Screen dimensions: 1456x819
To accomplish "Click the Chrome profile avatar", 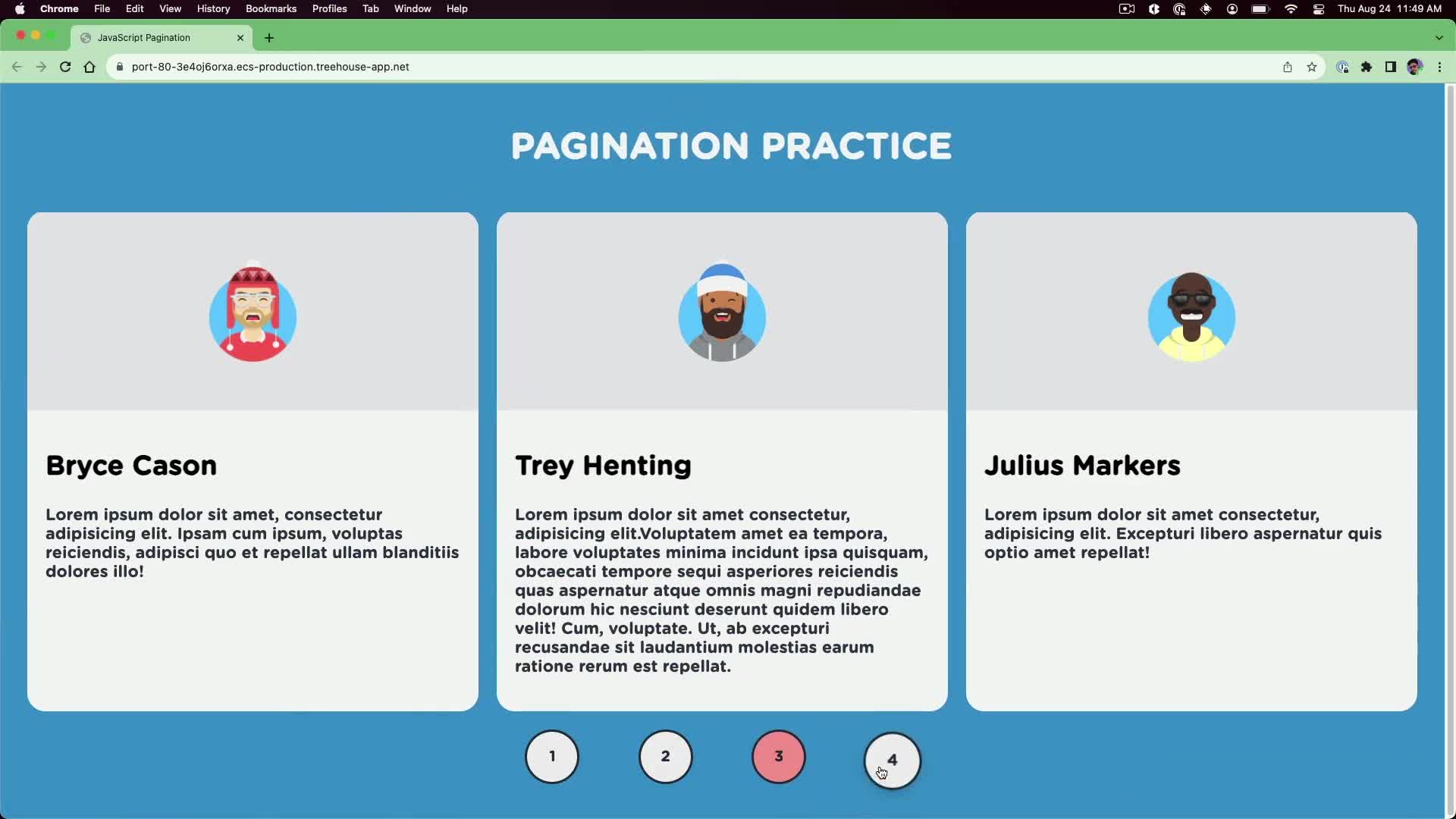I will (1415, 67).
